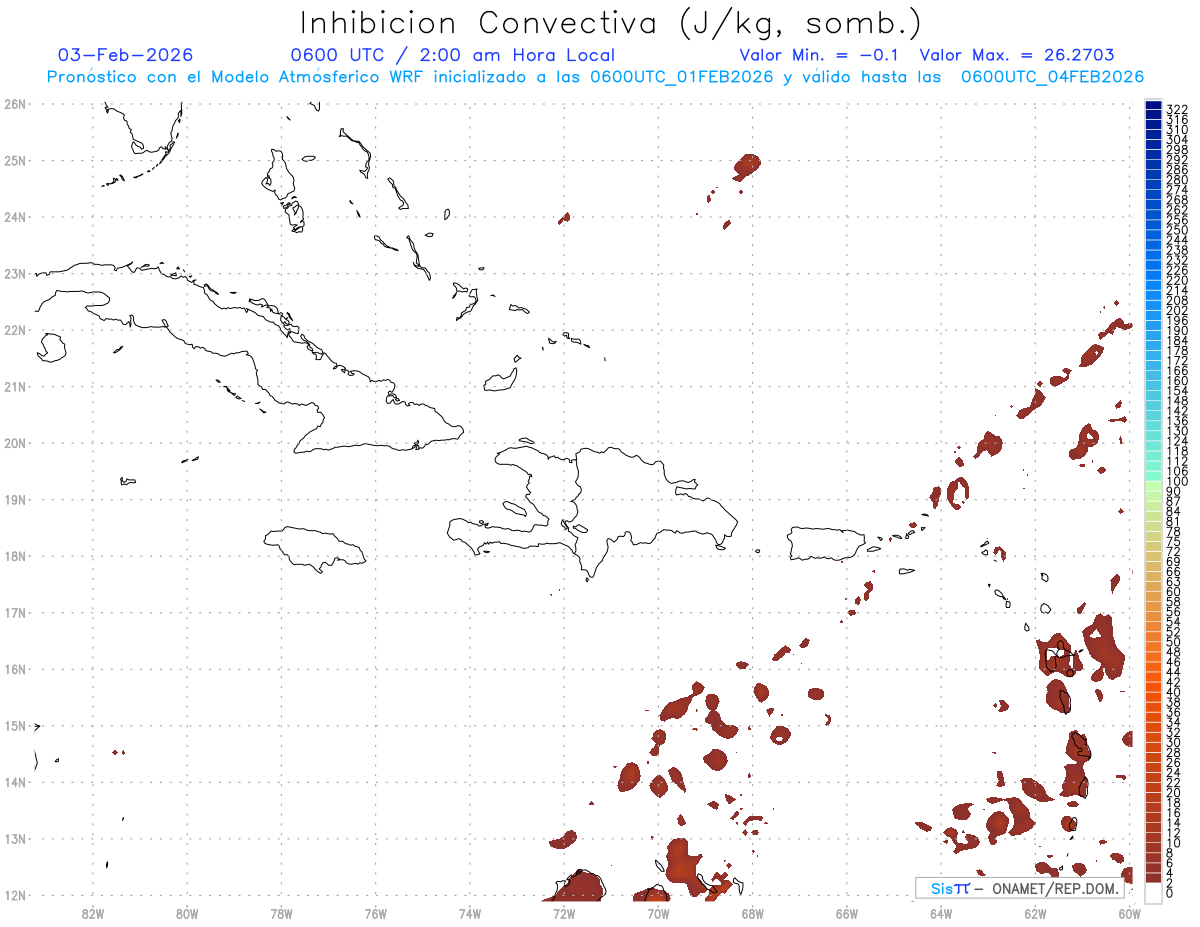Click the white swatch beside colorbar value 0
Viewport: 1200px width, 927px height.
pos(1153,891)
